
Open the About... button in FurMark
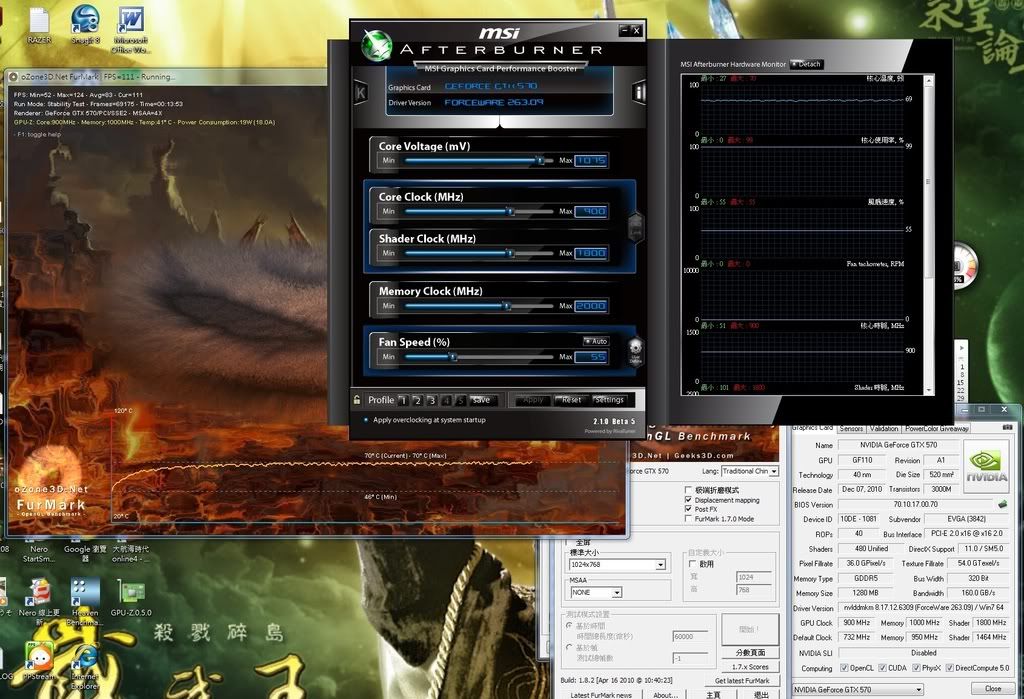(665, 694)
